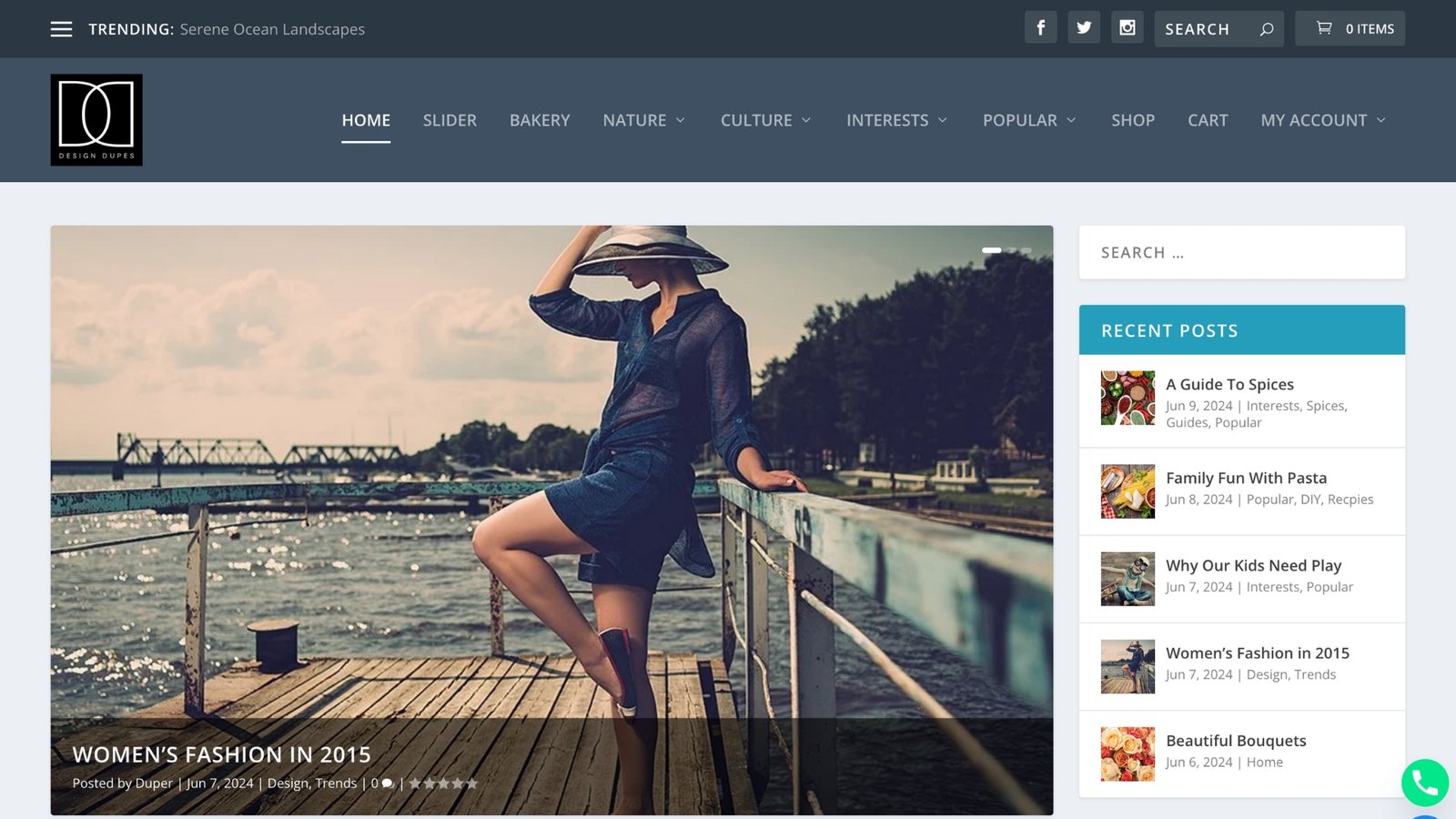Open the Twitter social link
The width and height of the screenshot is (1456, 819).
point(1084,27)
